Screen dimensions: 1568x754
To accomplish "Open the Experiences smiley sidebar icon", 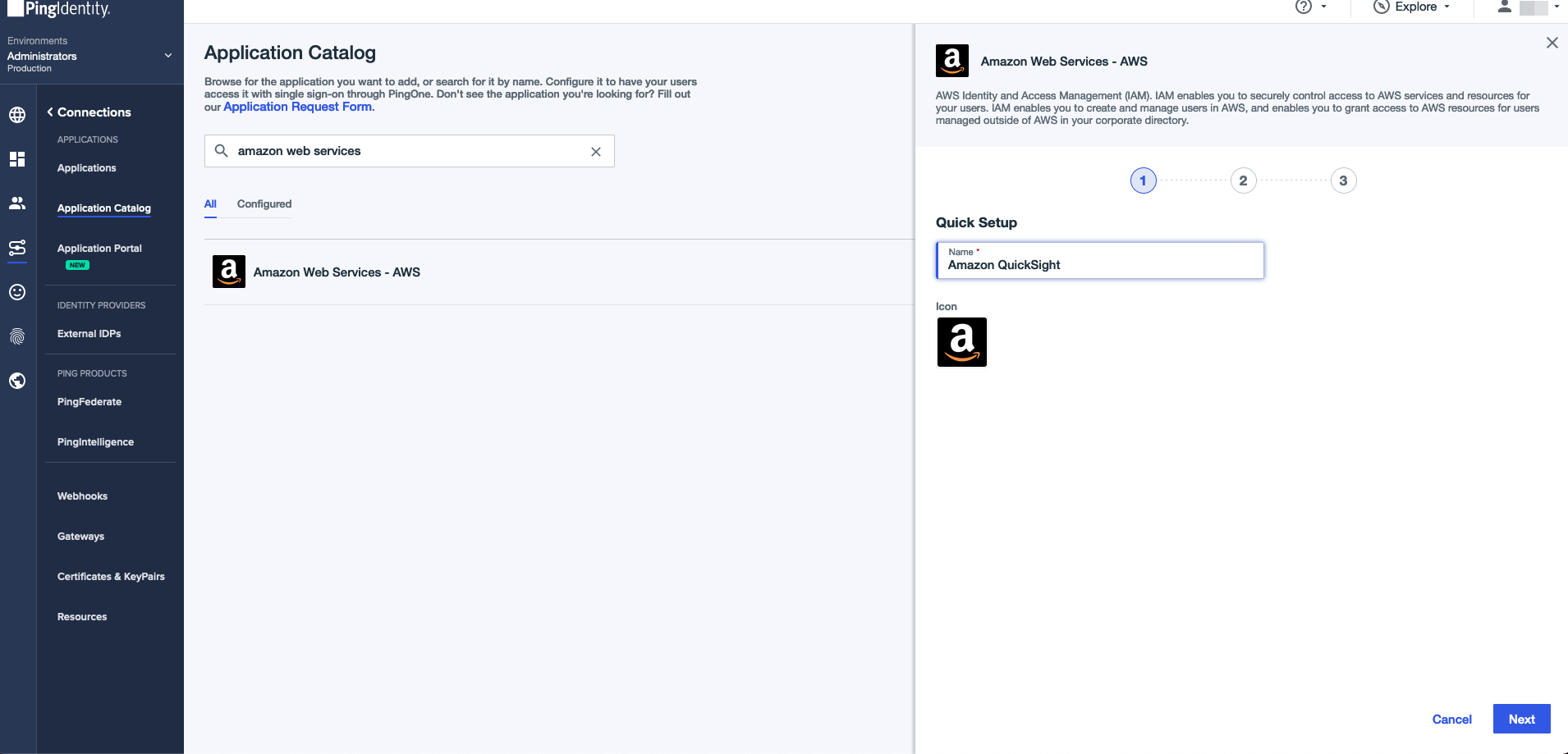I will tap(17, 292).
